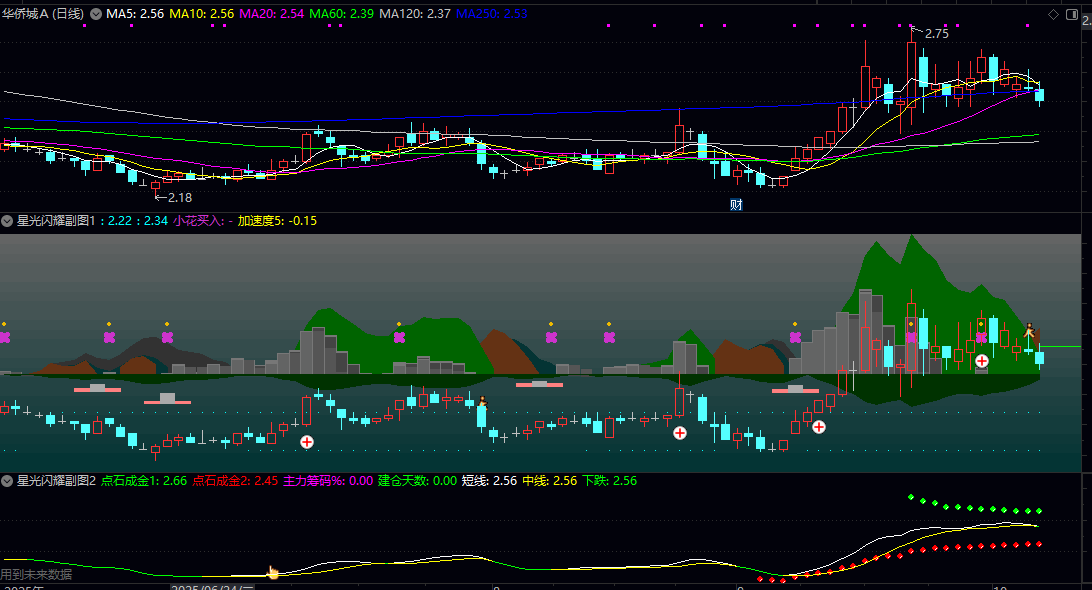The width and height of the screenshot is (1092, 590).
Task: Click the leftmost magenta flower buy marker
Action: click(4, 337)
